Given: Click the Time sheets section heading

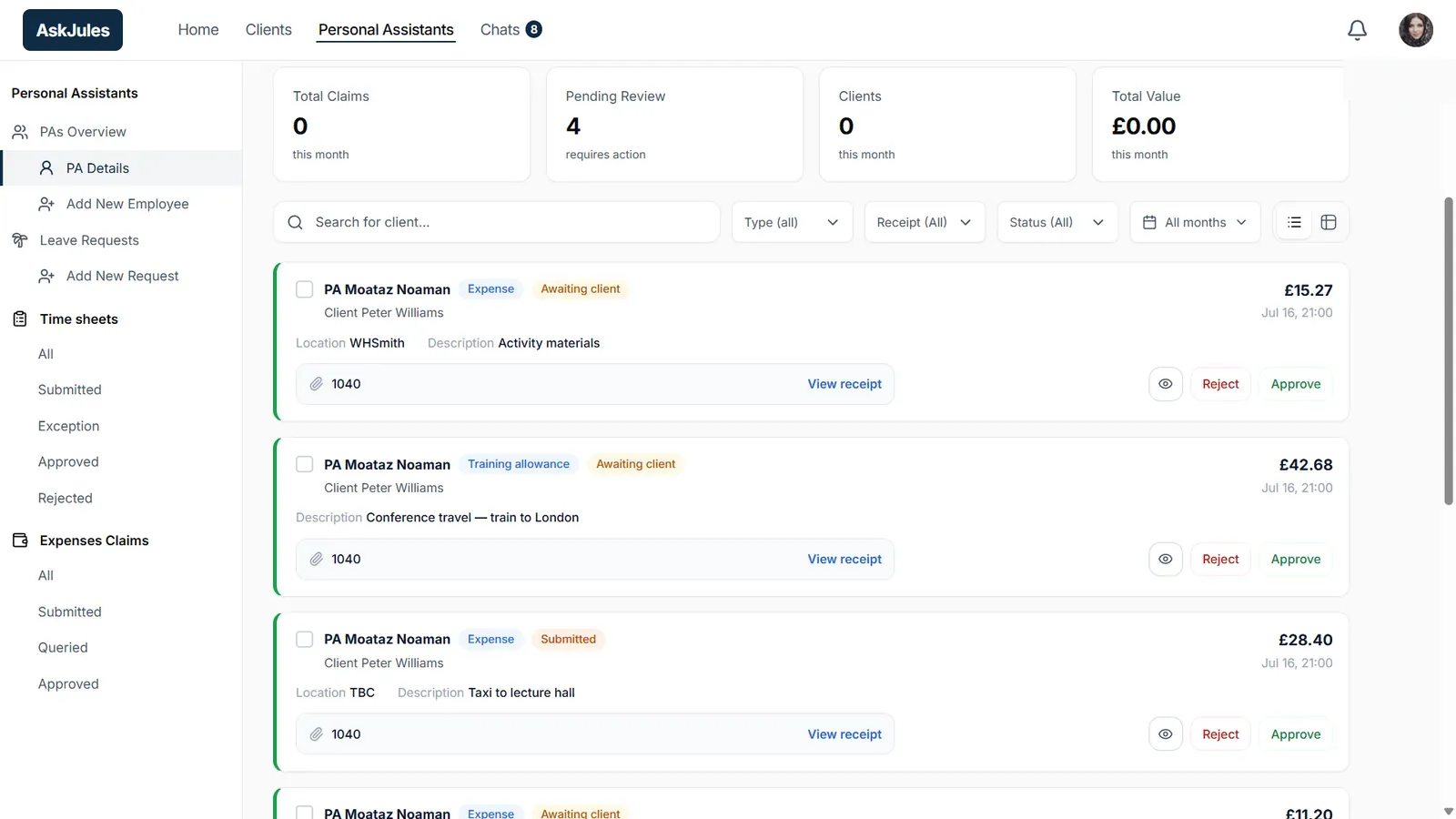Looking at the screenshot, I should tap(79, 318).
